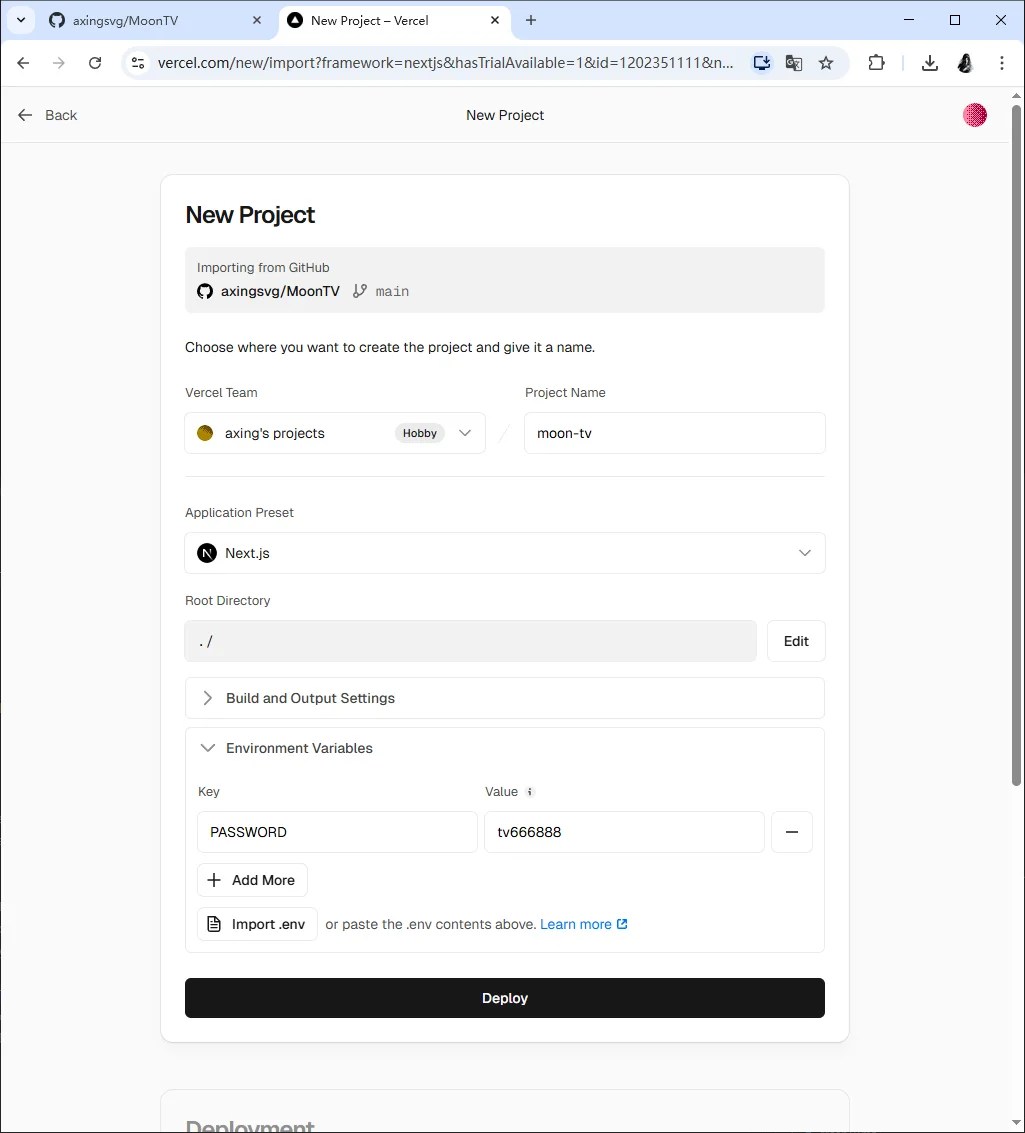The image size is (1025, 1133).
Task: Click the scrollbar down arrow
Action: pyautogui.click(x=1016, y=1123)
